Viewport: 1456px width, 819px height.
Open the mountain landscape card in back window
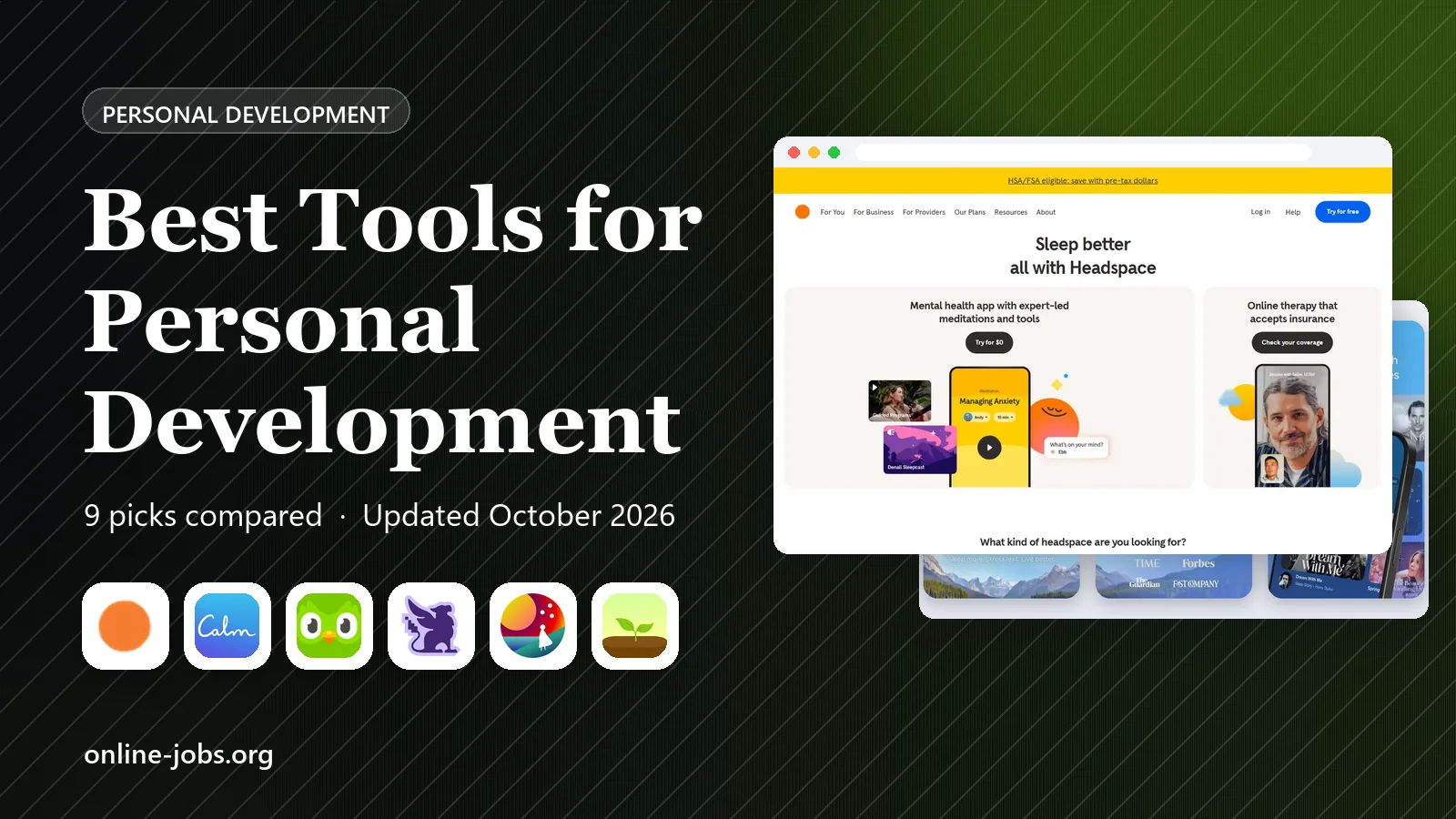pos(1001,576)
